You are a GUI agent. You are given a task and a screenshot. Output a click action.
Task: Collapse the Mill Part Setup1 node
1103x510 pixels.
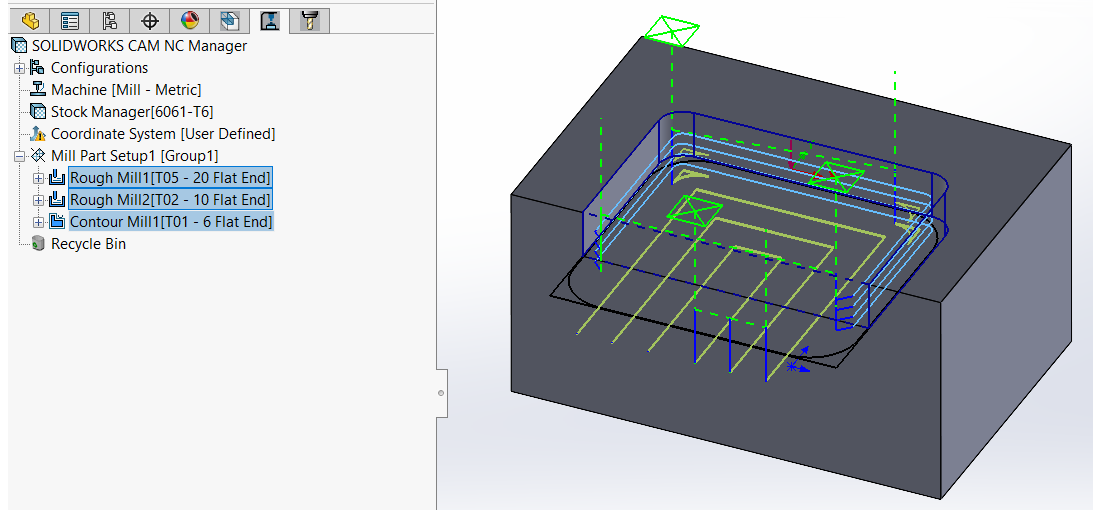tap(19, 156)
